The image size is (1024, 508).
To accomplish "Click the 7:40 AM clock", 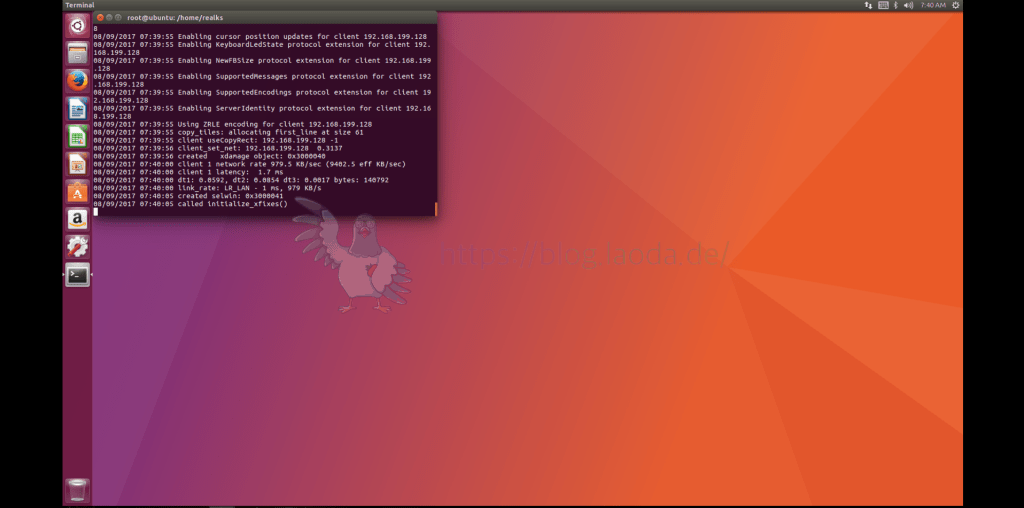I will coord(932,5).
